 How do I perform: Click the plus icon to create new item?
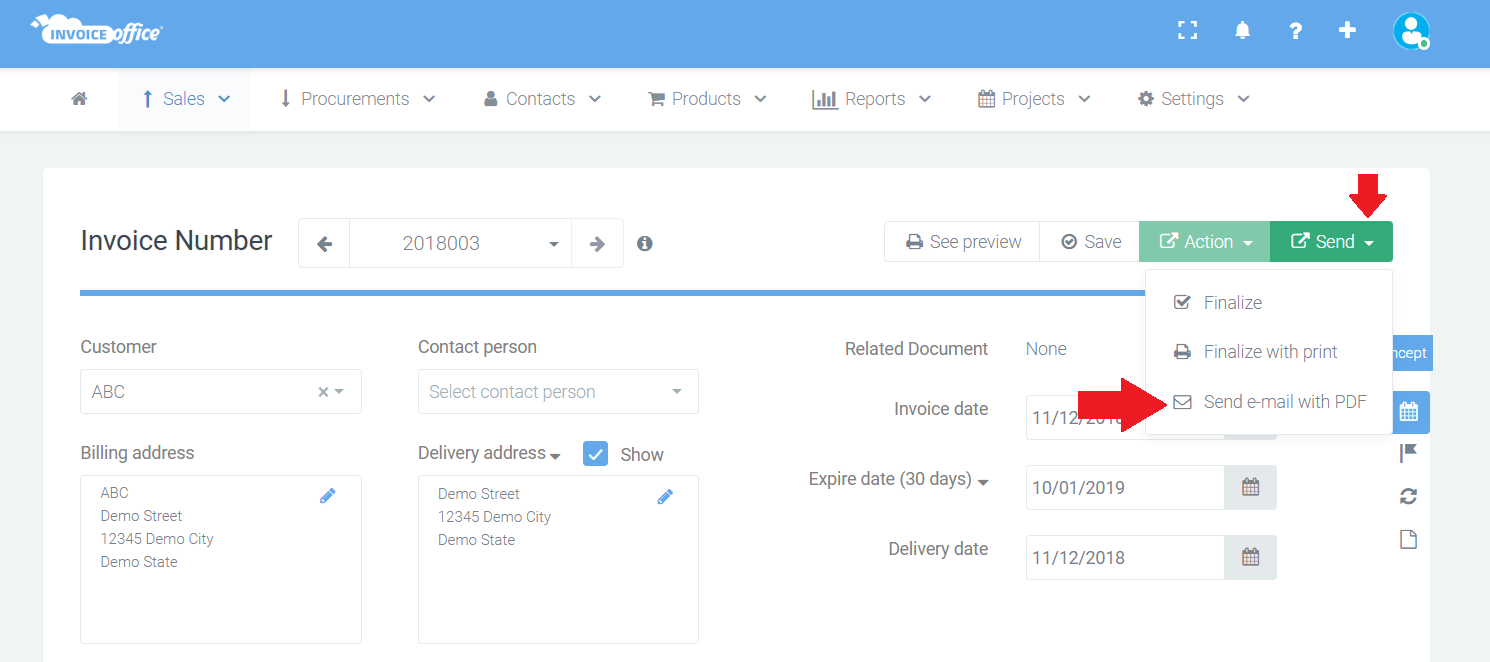pos(1347,30)
